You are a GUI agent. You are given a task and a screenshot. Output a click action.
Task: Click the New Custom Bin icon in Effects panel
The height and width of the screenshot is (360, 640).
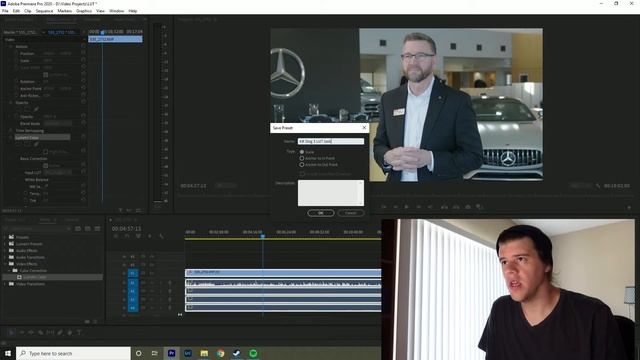(x=87, y=322)
